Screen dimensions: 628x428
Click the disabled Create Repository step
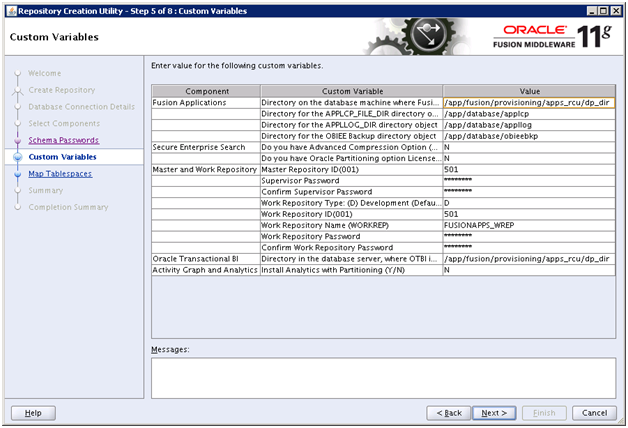[62, 90]
